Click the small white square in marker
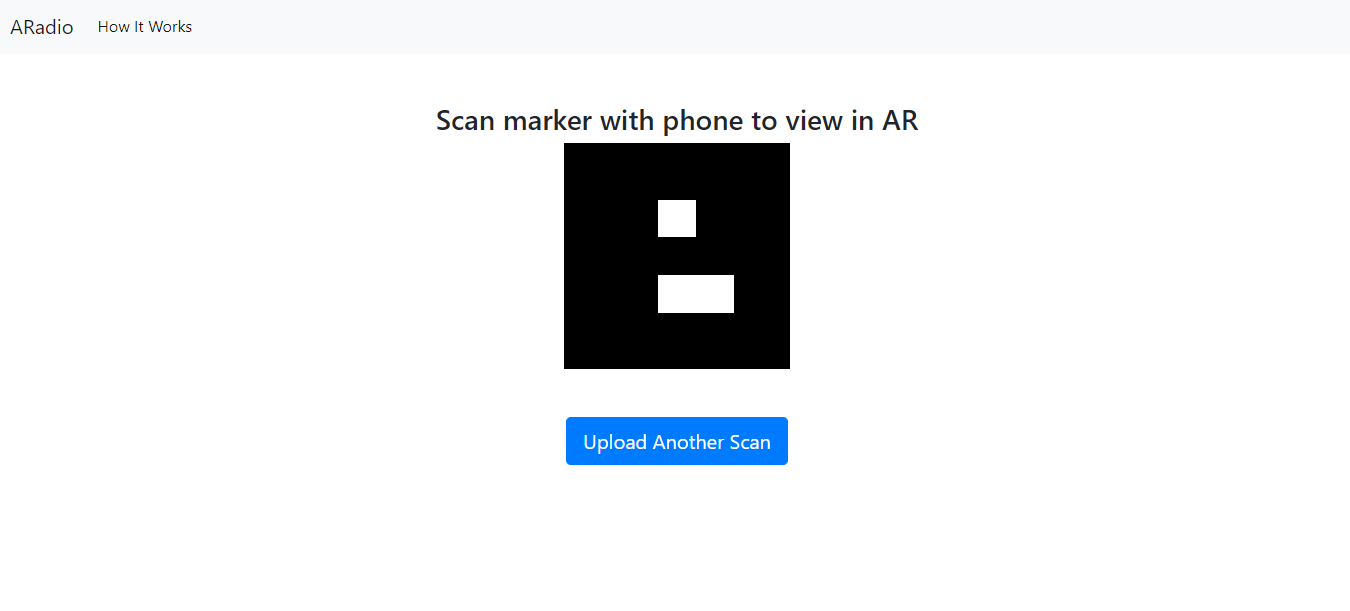The image size is (1350, 611). 677,218
